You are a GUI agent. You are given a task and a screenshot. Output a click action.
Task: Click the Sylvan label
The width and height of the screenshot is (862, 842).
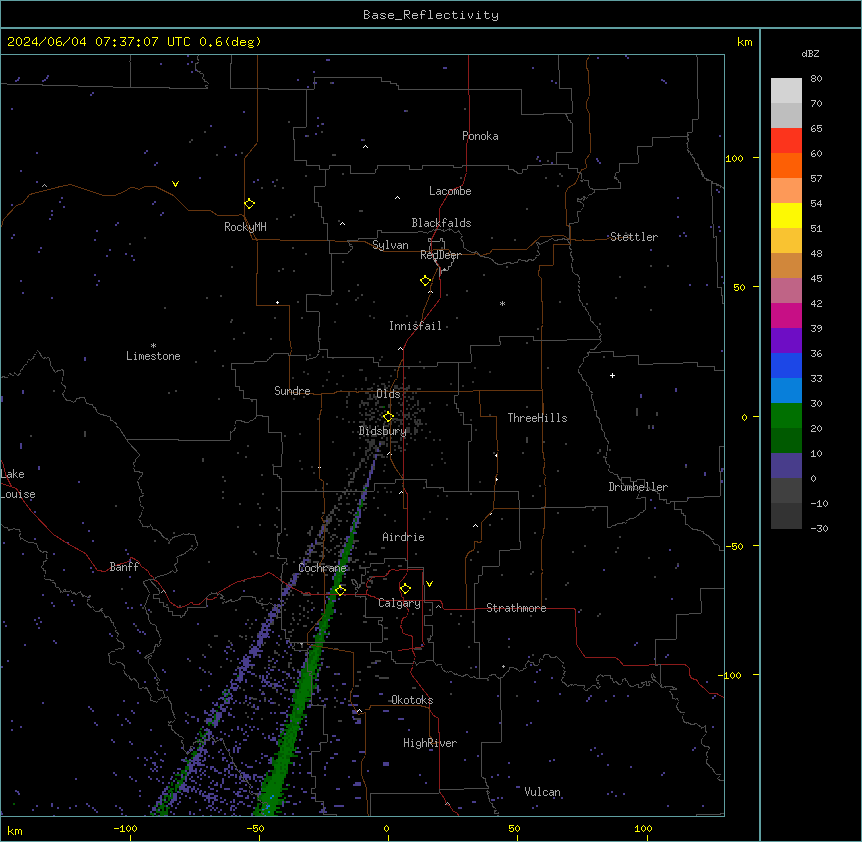(390, 245)
